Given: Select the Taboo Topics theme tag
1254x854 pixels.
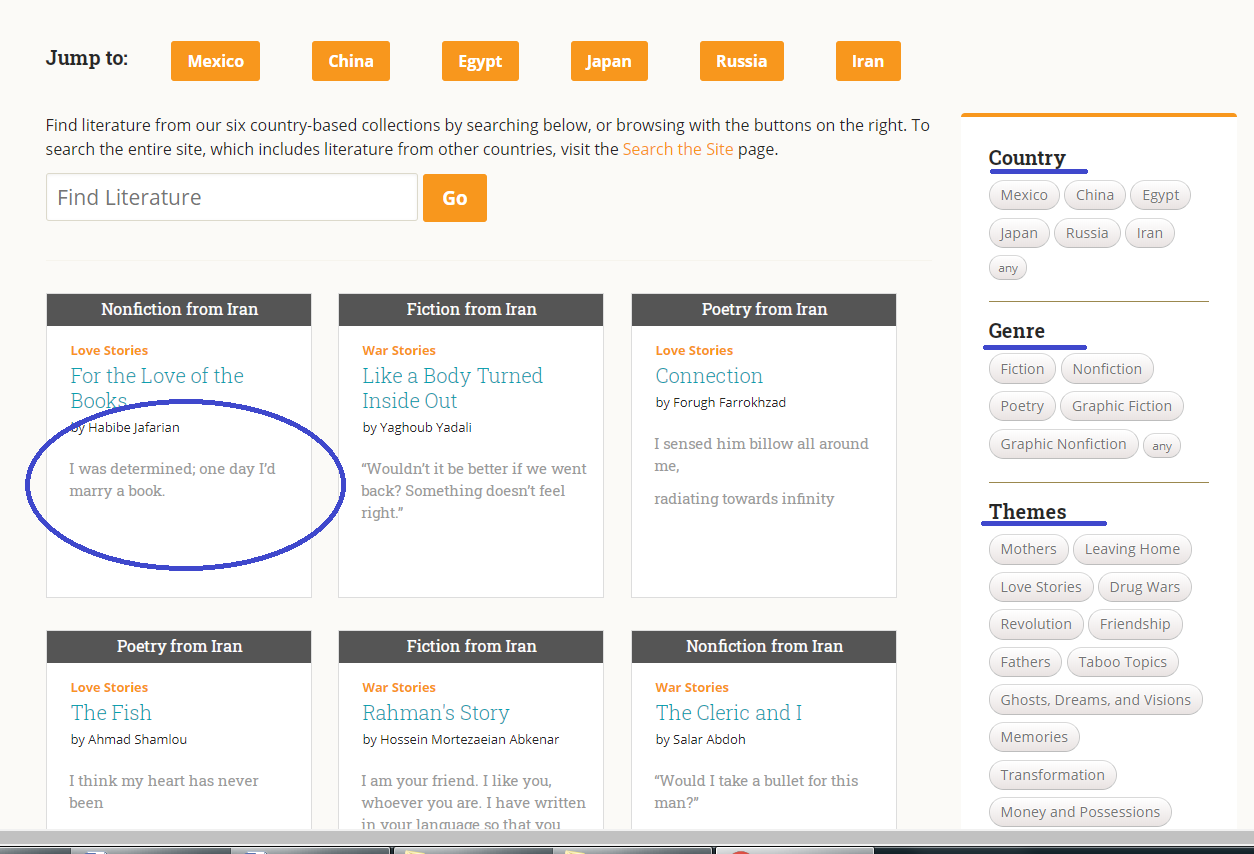Looking at the screenshot, I should pyautogui.click(x=1122, y=662).
